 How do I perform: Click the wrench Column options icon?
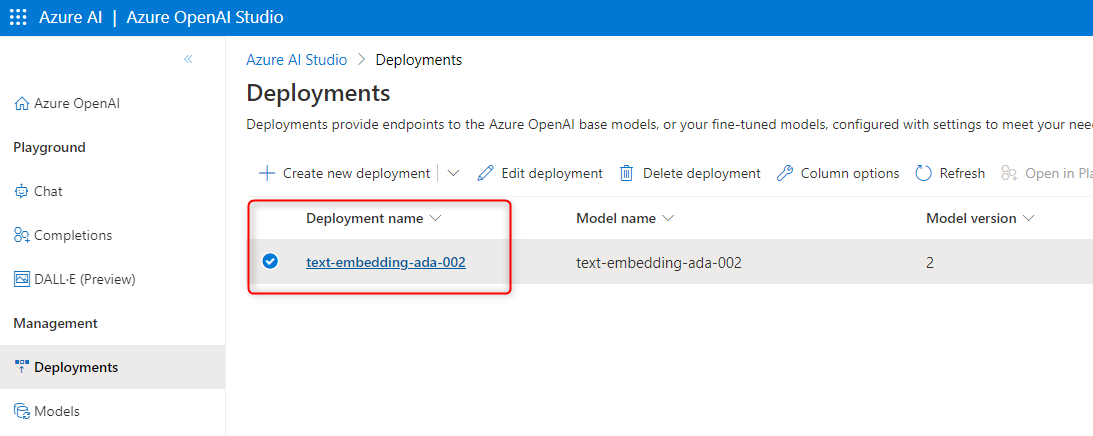point(785,173)
